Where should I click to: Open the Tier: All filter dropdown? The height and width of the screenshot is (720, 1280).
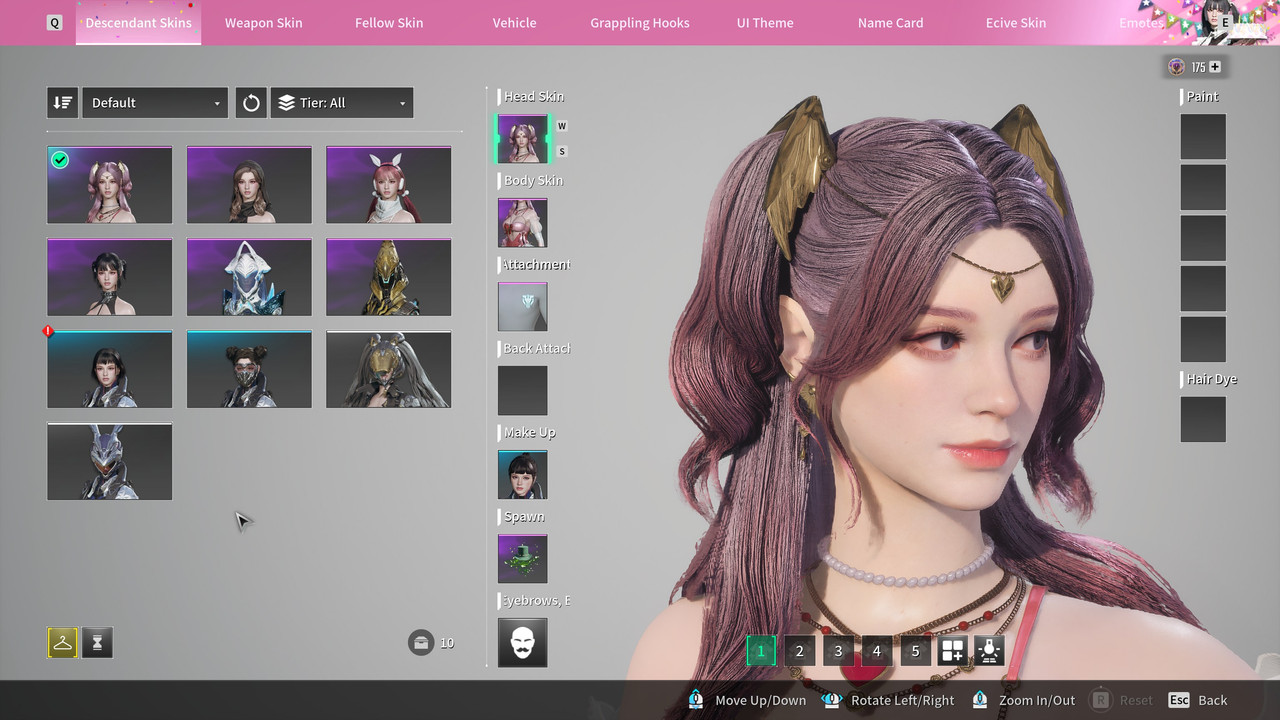[342, 102]
